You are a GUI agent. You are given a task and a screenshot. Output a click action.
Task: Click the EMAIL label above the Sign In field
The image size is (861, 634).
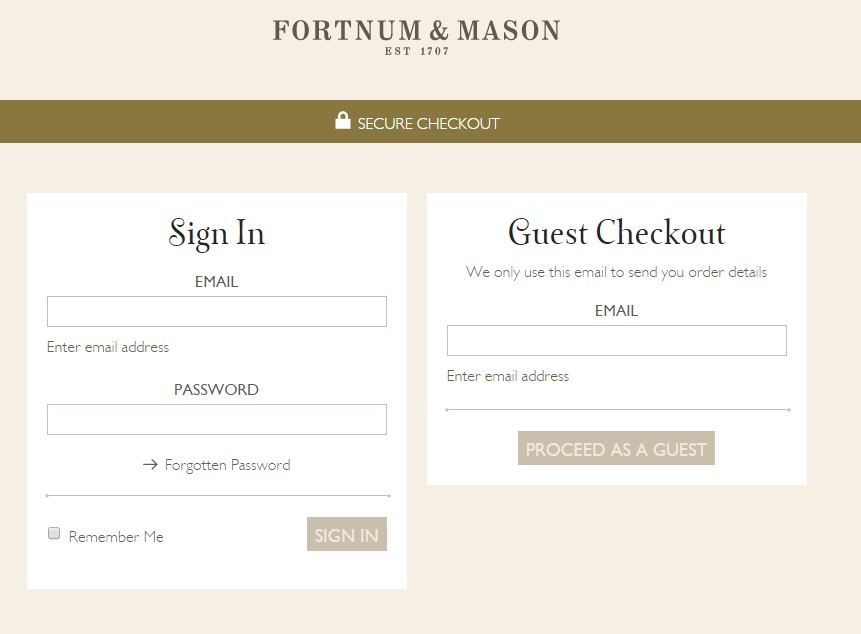click(216, 281)
